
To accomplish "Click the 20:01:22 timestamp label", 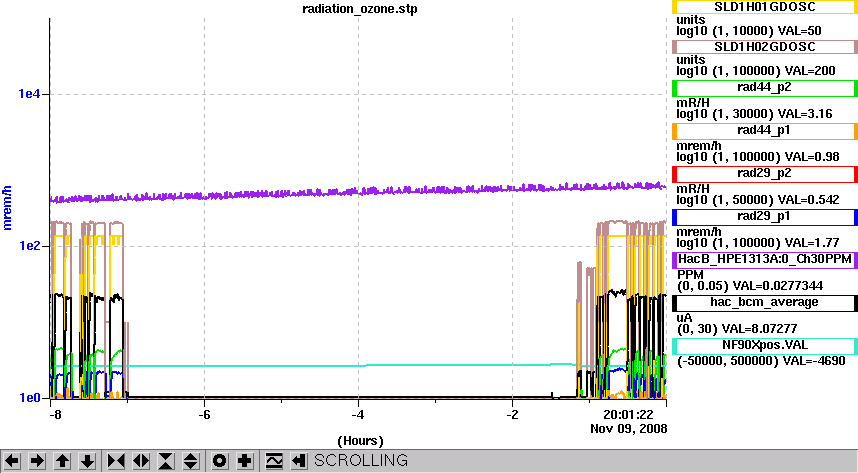I will 628,414.
